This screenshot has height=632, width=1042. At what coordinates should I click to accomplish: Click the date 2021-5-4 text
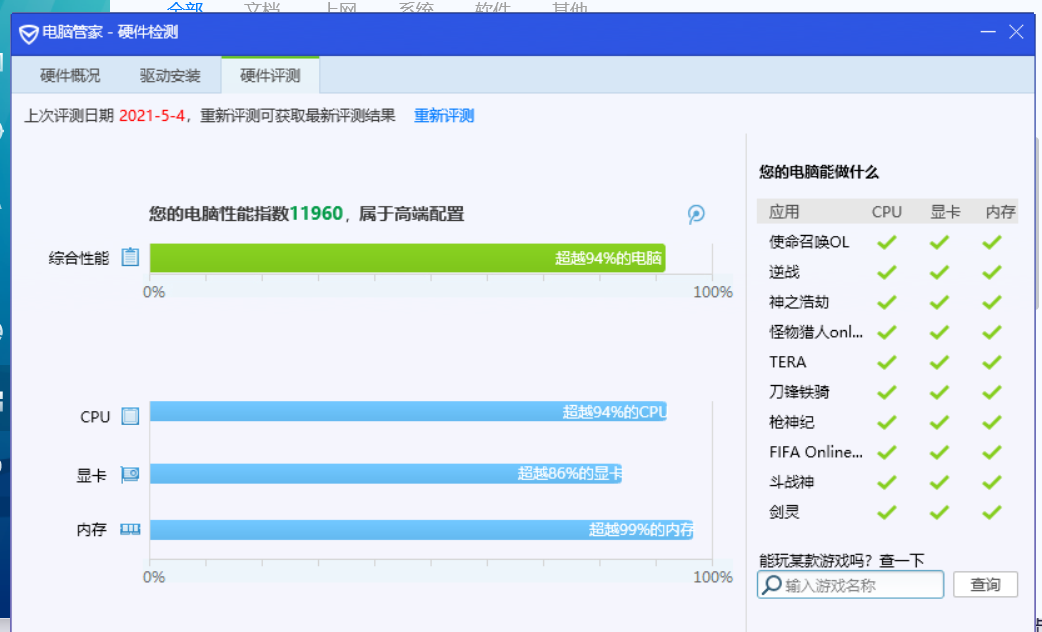(x=152, y=116)
